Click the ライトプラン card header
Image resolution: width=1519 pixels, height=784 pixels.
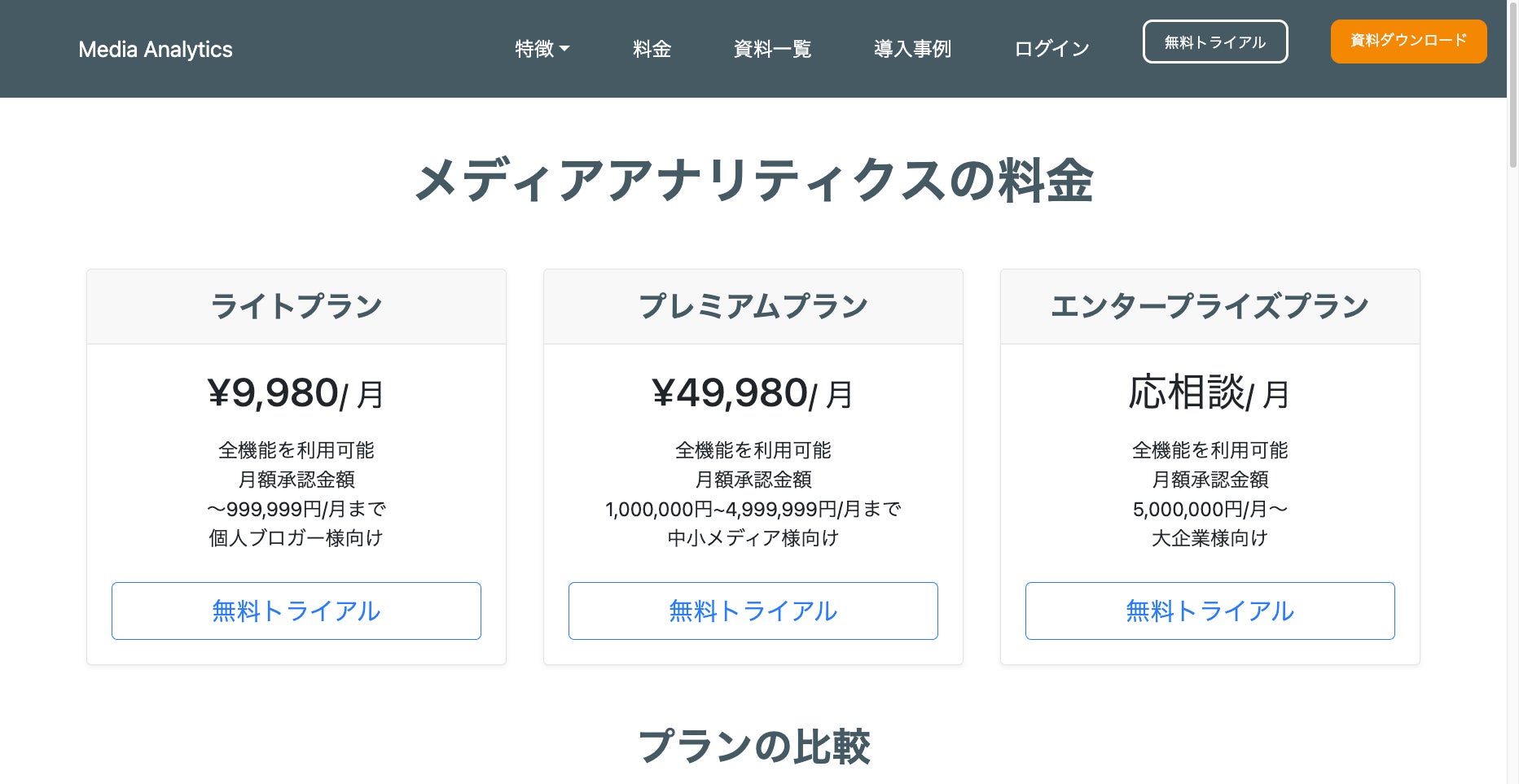(296, 307)
